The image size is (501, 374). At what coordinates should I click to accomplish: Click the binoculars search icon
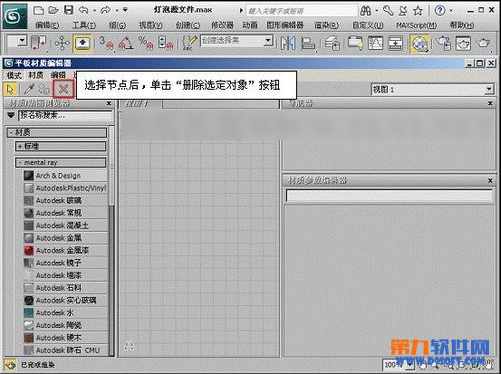[366, 11]
